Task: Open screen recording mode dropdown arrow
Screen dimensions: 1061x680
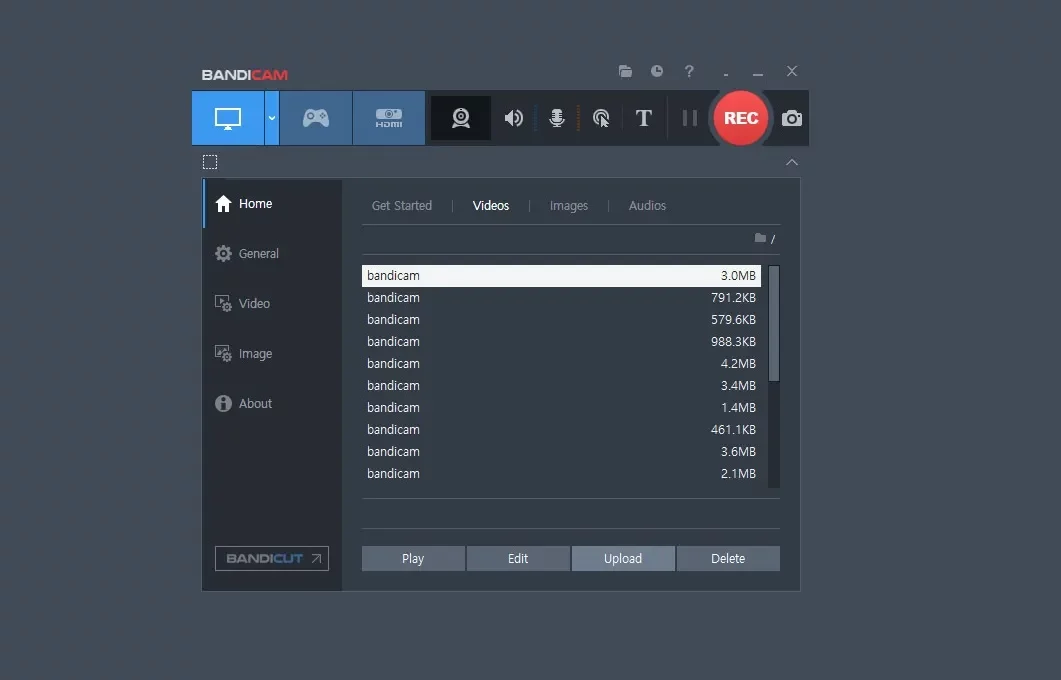Action: (x=272, y=118)
